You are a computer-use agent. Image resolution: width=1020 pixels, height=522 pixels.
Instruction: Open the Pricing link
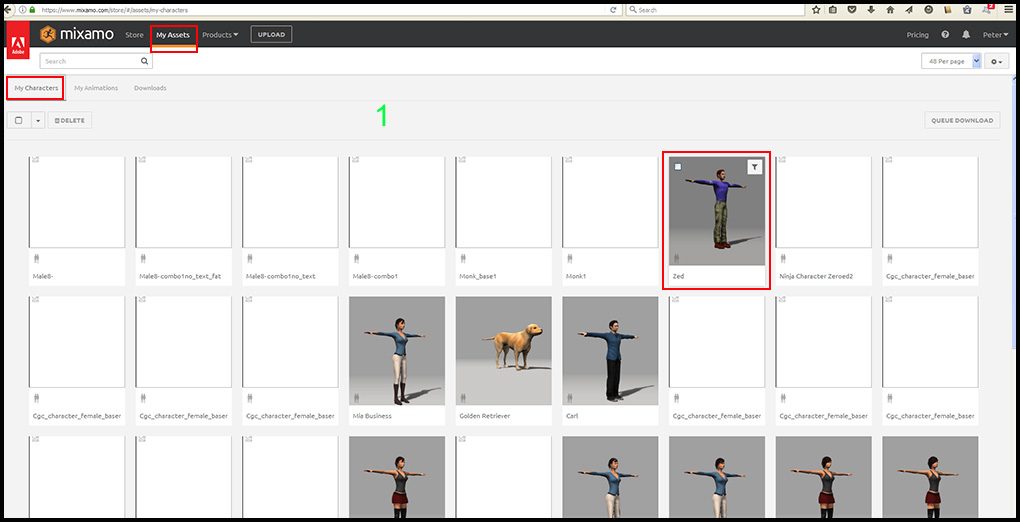pos(918,34)
